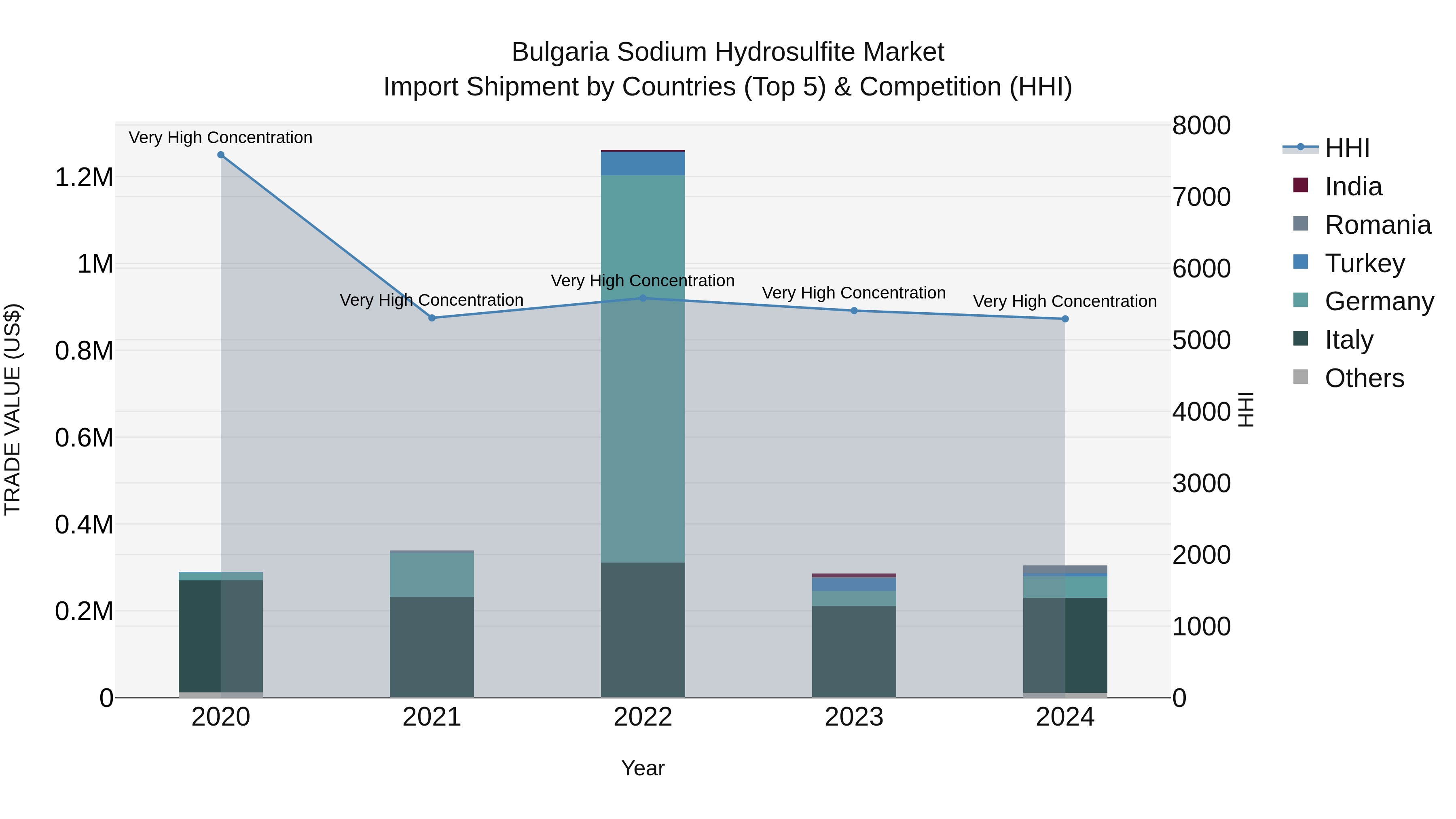
Task: Click the chart title Bulgaria Sodium Hydrosulfite Market
Action: pyautogui.click(x=728, y=52)
